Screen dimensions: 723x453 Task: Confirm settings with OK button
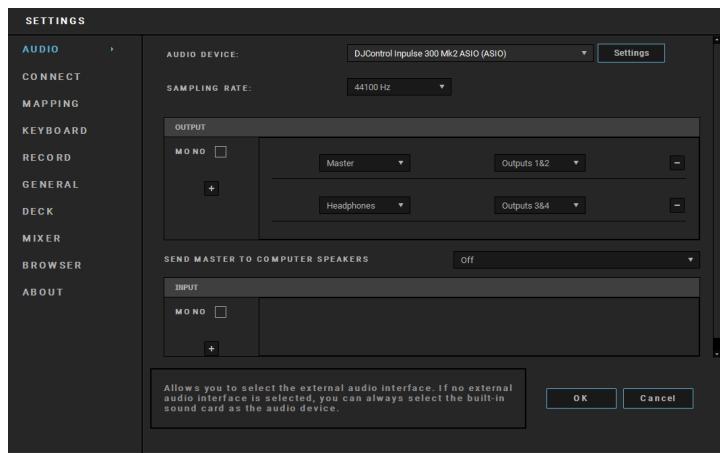[x=581, y=398]
